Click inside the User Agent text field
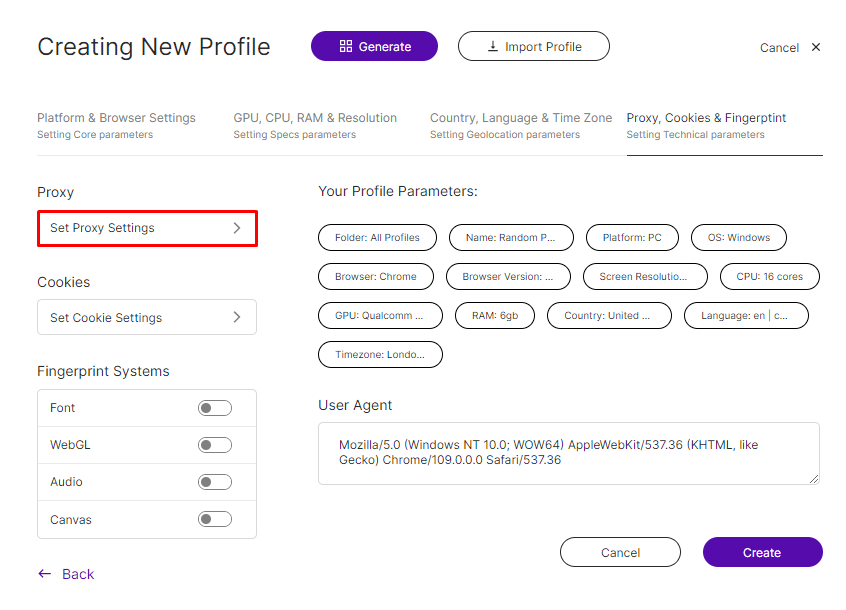846x610 pixels. point(569,454)
